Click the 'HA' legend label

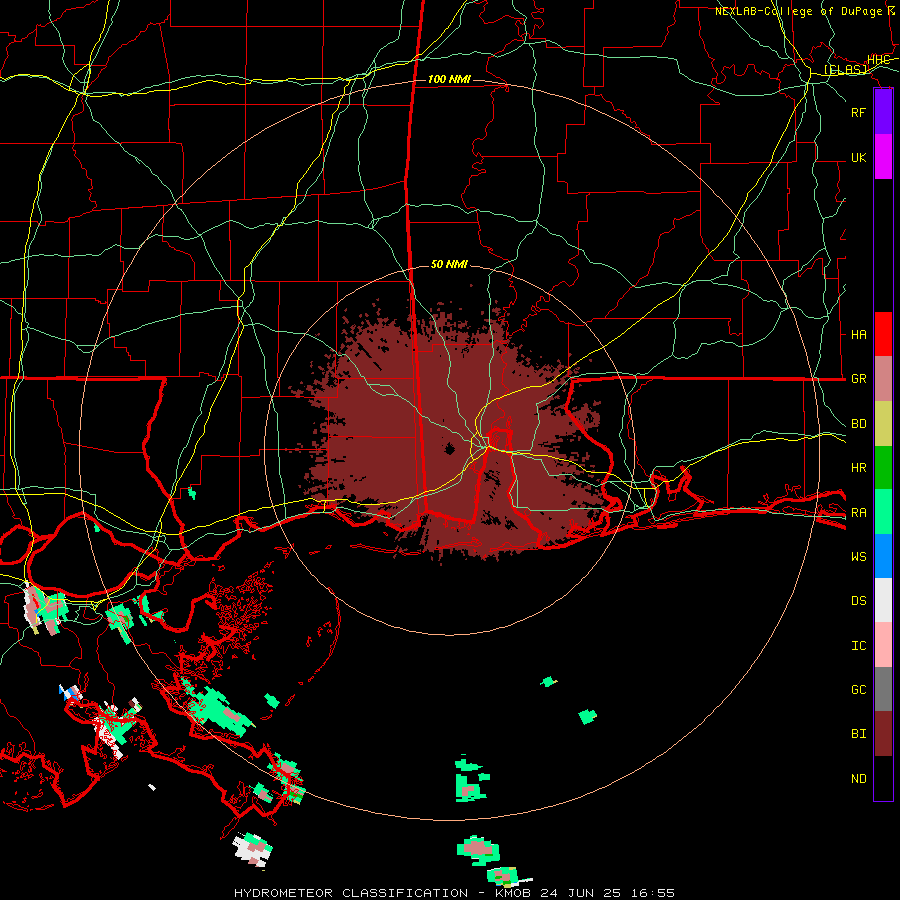[859, 335]
